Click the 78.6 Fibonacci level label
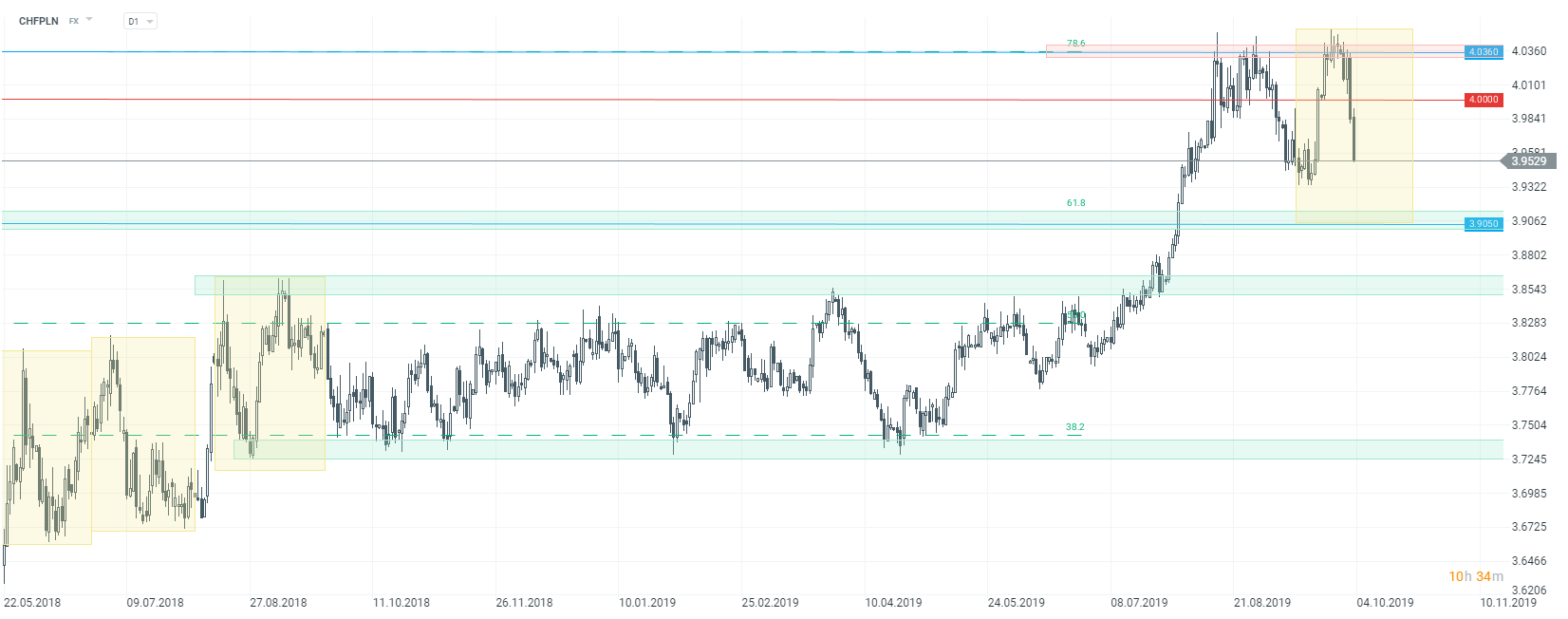 (1075, 44)
